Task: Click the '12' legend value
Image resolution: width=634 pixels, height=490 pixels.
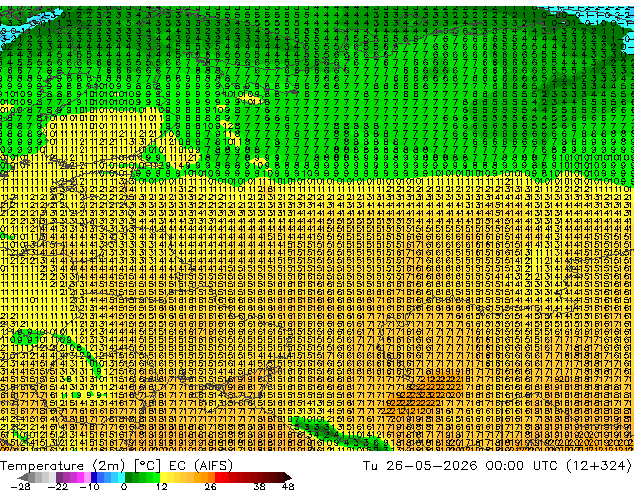Action: [x=162, y=486]
